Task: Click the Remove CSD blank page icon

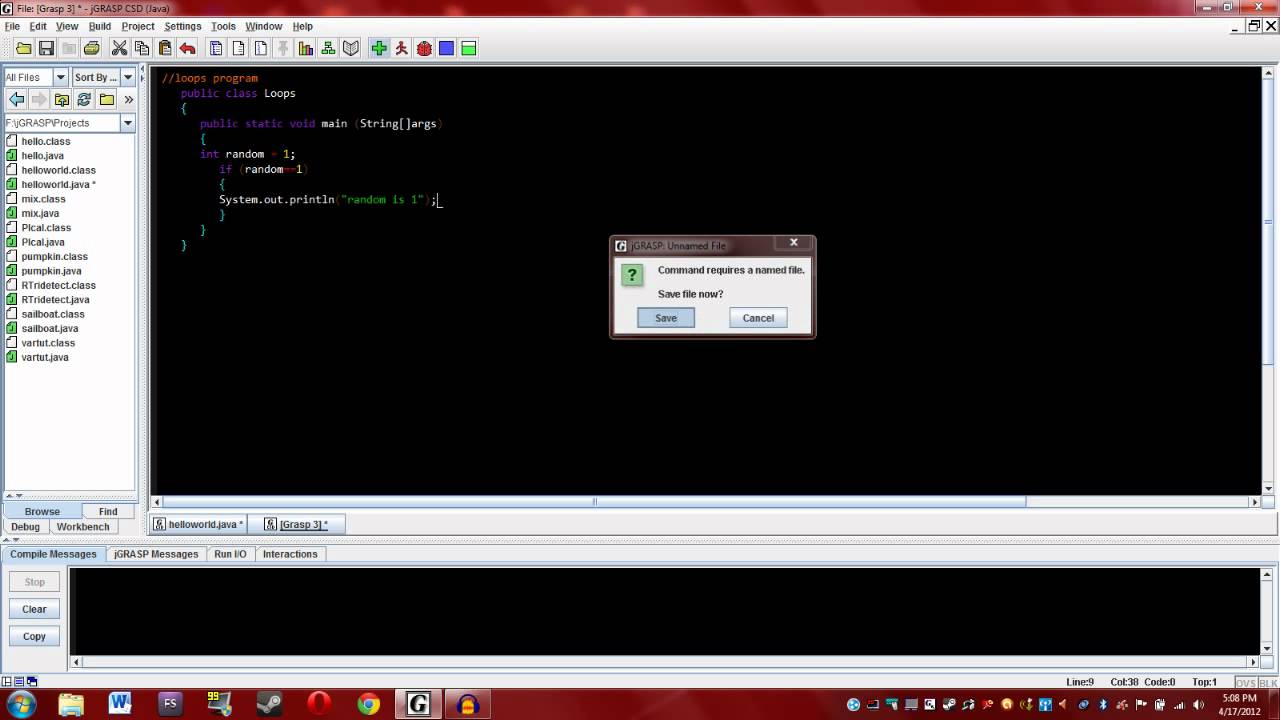Action: (238, 48)
